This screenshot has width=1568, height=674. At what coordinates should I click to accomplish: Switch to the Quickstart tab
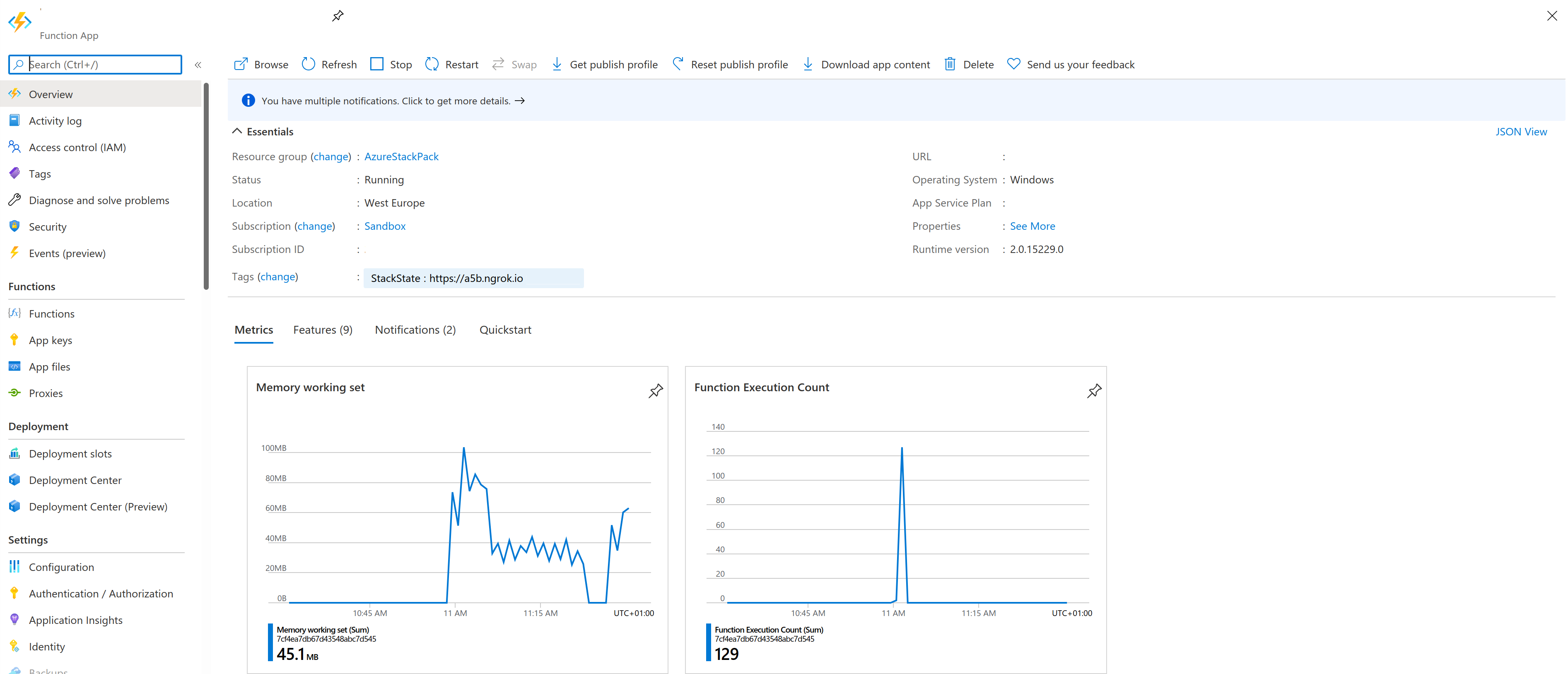point(505,330)
